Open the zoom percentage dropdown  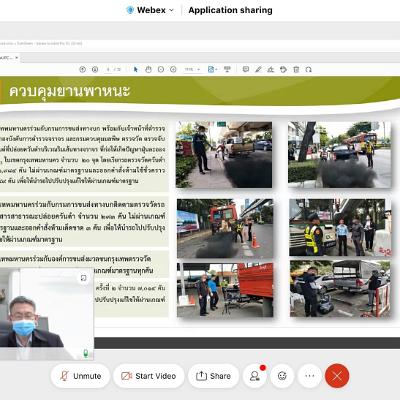[x=192, y=69]
